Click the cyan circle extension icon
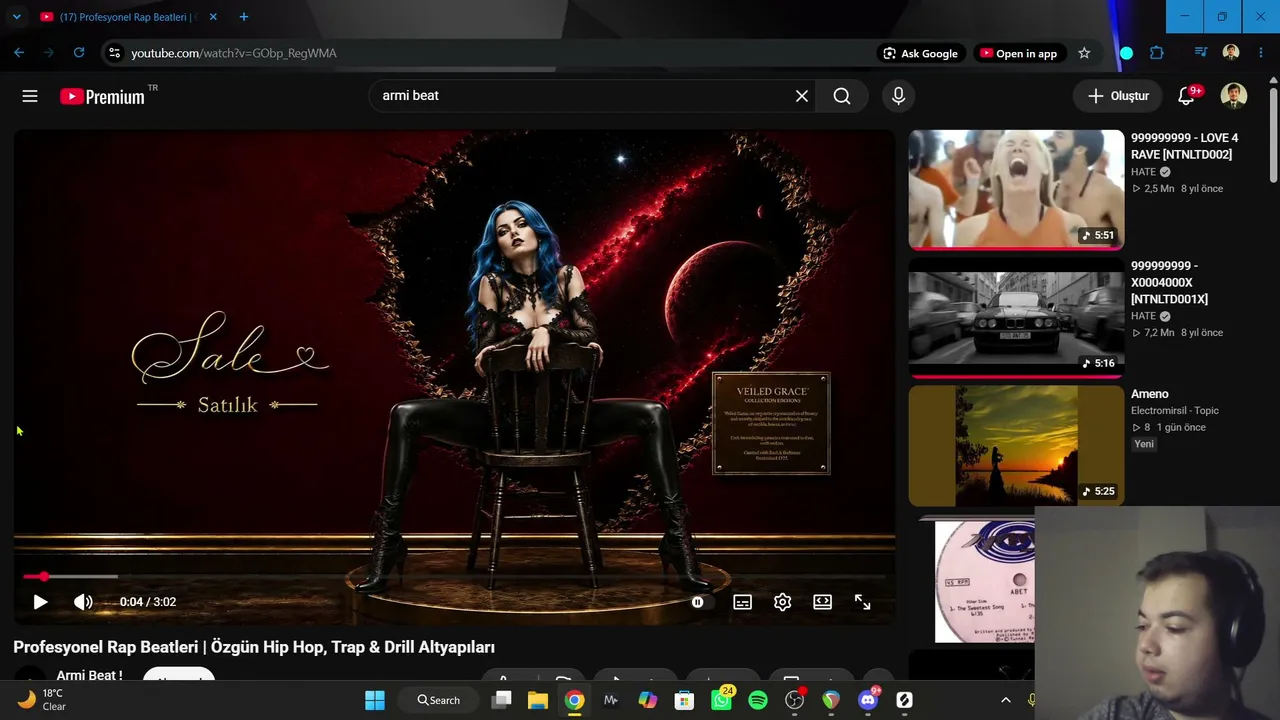Image resolution: width=1280 pixels, height=720 pixels. [1127, 53]
